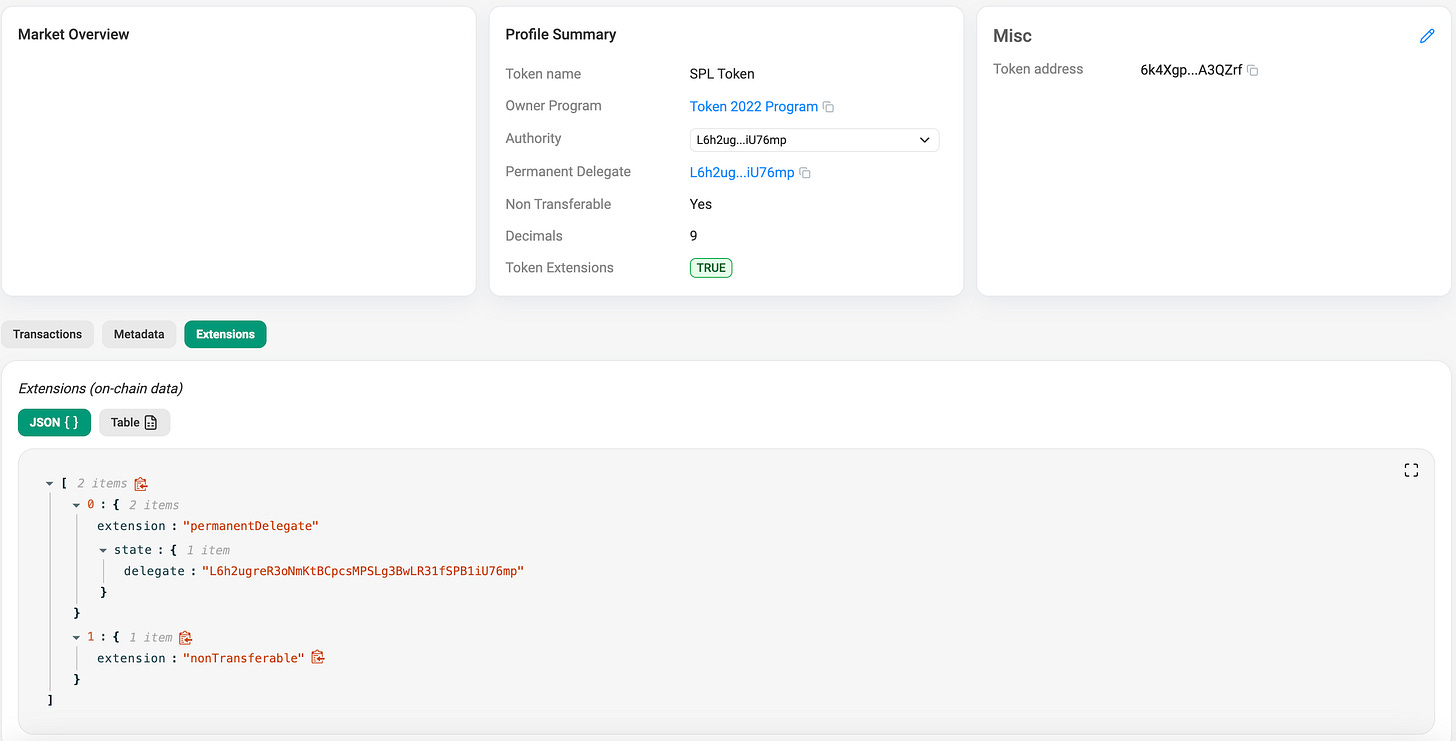This screenshot has width=1456, height=741.
Task: Open the Authority dropdown
Action: 924,140
